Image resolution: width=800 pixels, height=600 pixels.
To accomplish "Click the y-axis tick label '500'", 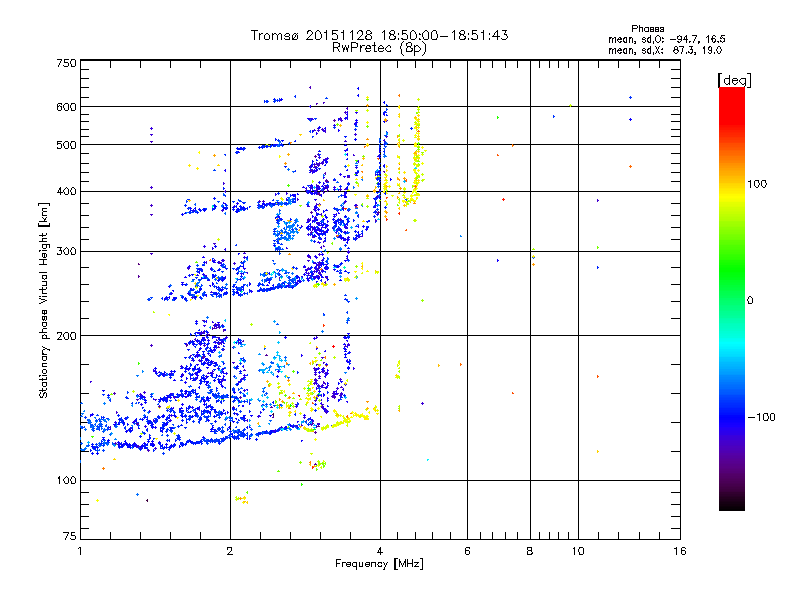I will pos(66,145).
